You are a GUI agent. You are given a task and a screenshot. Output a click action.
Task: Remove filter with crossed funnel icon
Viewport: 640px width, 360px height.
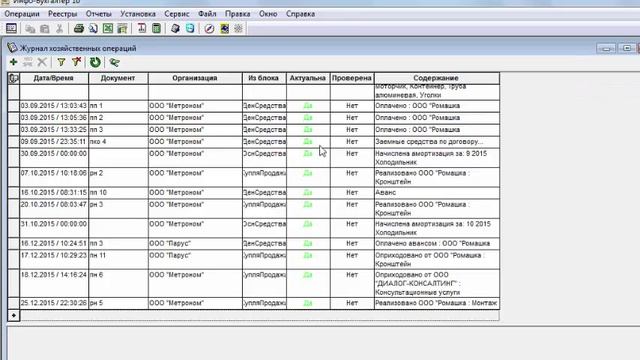(76, 62)
